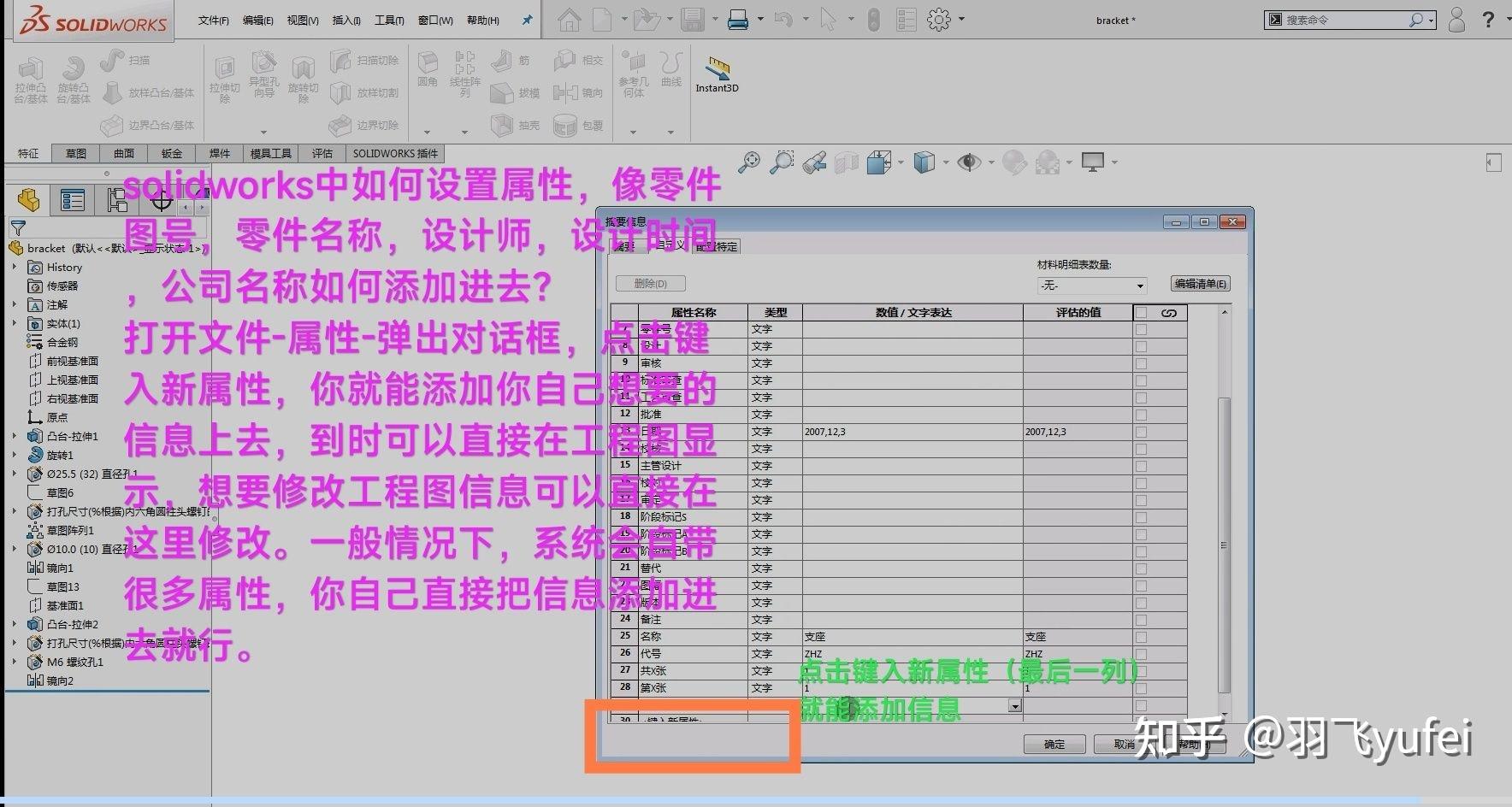1512x807 pixels.
Task: Click the property list scroll-up arrow
Action: coord(1224,312)
